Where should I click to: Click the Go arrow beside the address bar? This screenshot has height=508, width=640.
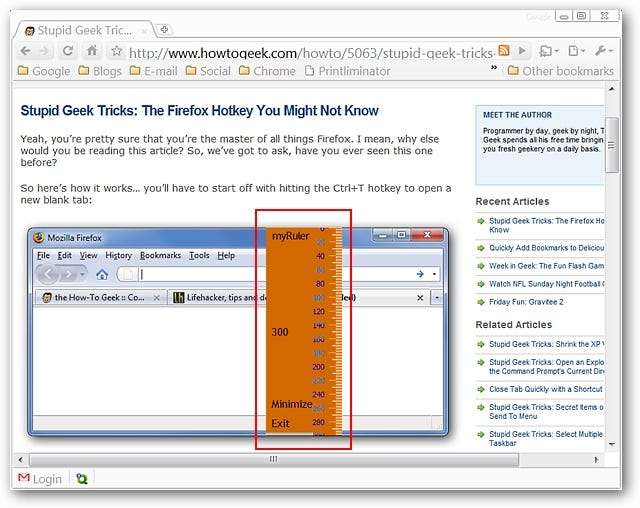tap(522, 51)
